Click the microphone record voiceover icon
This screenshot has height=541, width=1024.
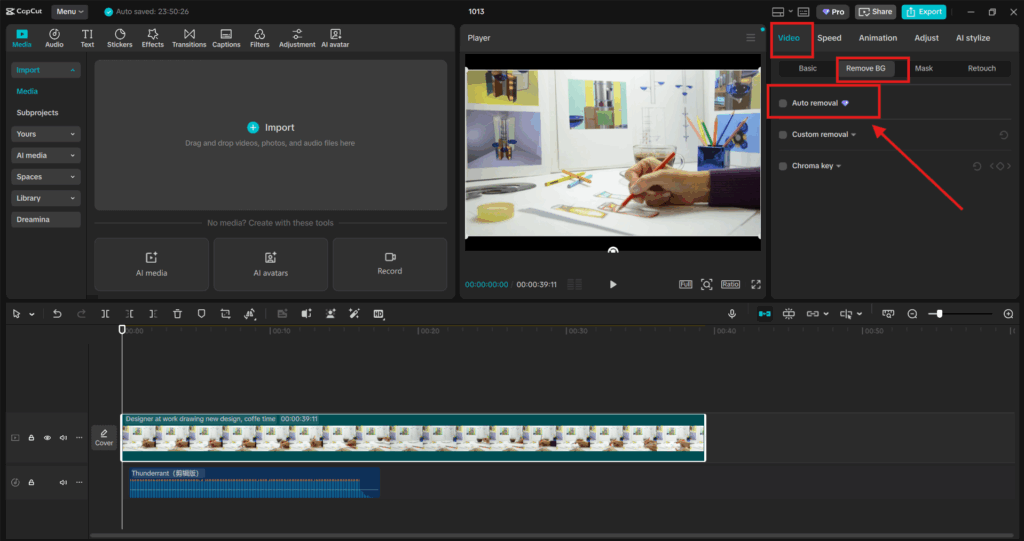(x=732, y=314)
